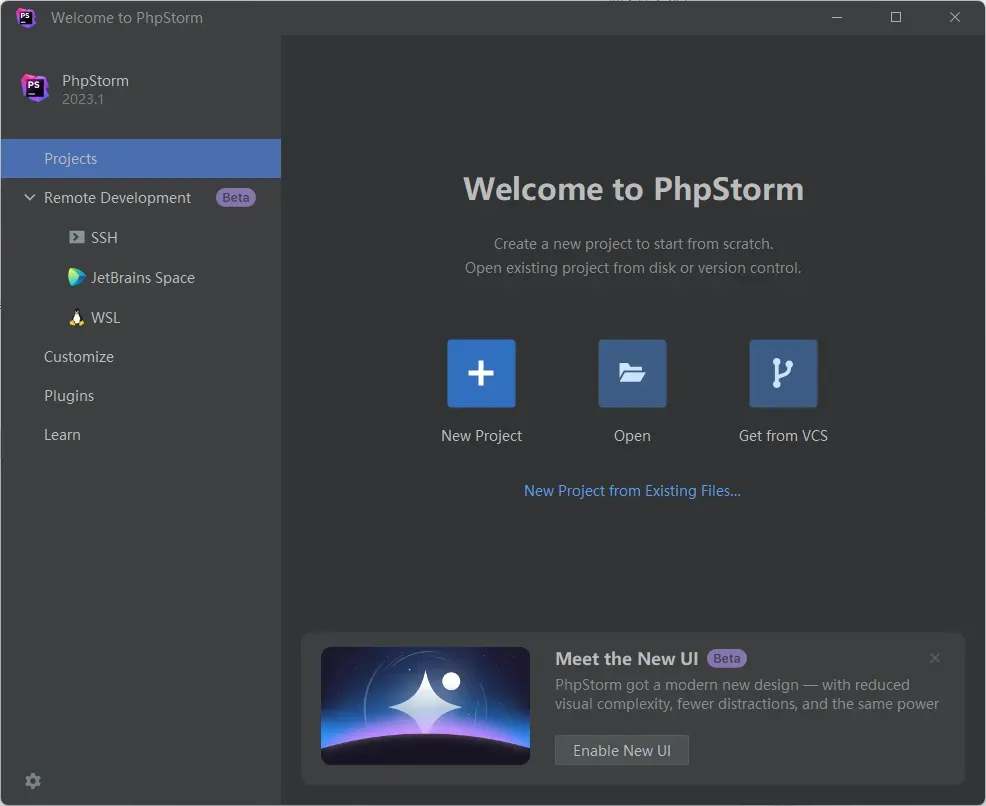The width and height of the screenshot is (986, 806).
Task: Click the Get from VCS label
Action: (x=783, y=436)
